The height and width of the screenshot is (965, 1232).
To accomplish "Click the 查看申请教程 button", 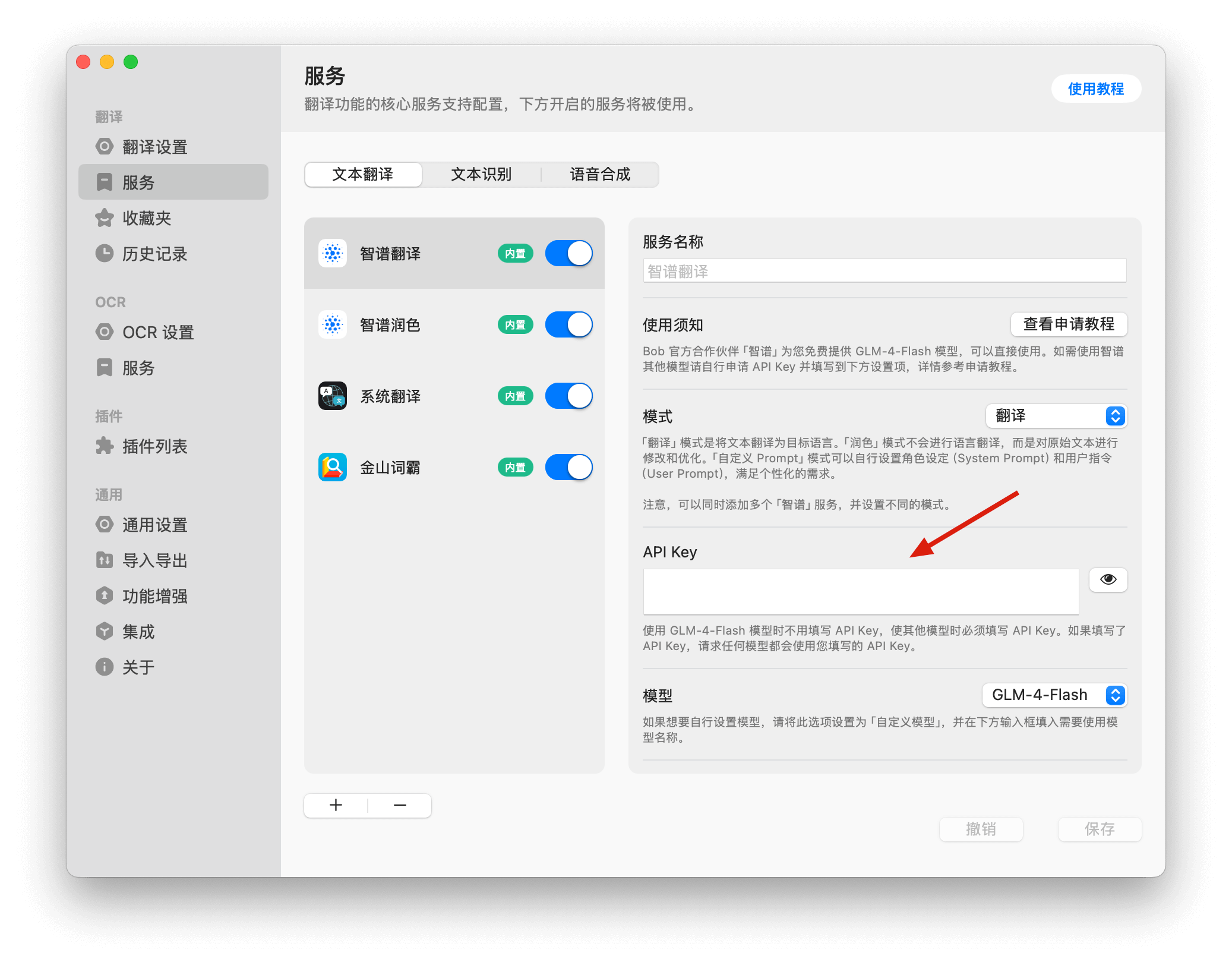I will click(1069, 324).
